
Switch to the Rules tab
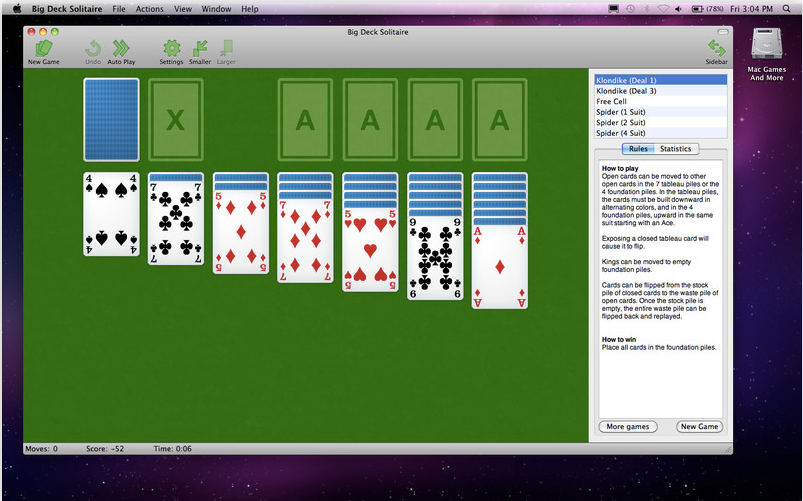(x=638, y=149)
